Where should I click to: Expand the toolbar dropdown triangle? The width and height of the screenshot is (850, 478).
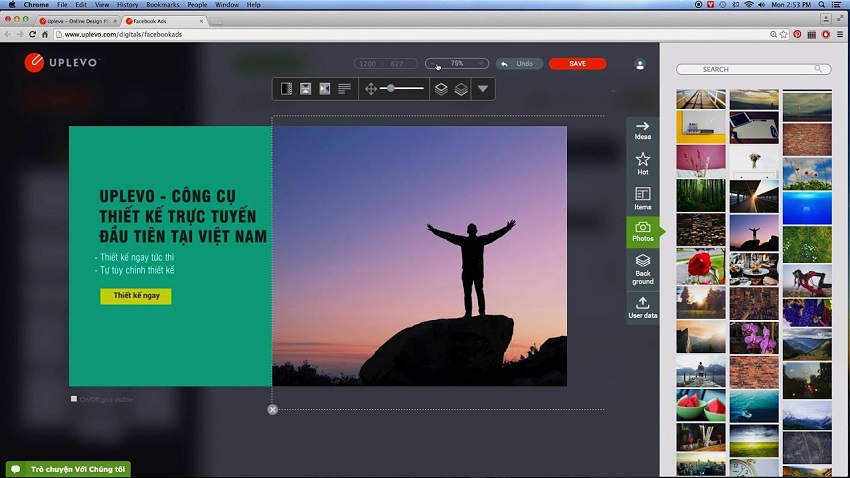point(483,89)
